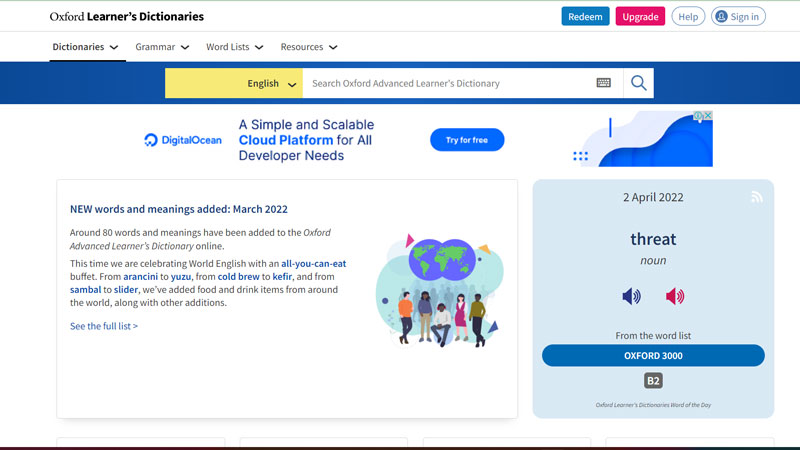Open the English language dropdown
The height and width of the screenshot is (450, 800).
[x=234, y=83]
